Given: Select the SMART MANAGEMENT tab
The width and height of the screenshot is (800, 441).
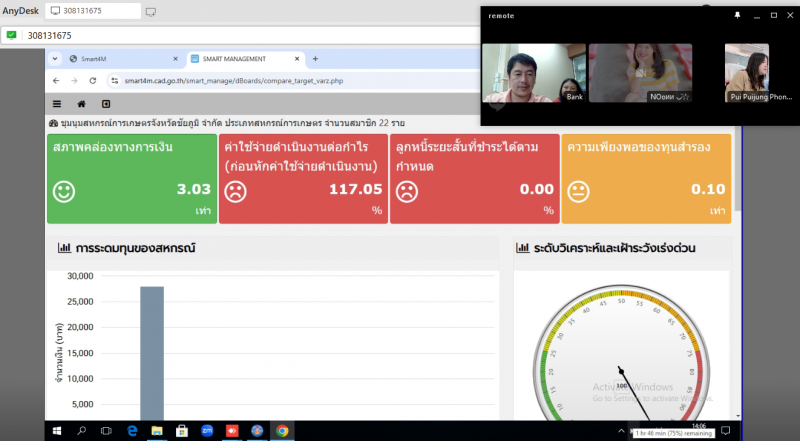Looking at the screenshot, I should tap(246, 59).
